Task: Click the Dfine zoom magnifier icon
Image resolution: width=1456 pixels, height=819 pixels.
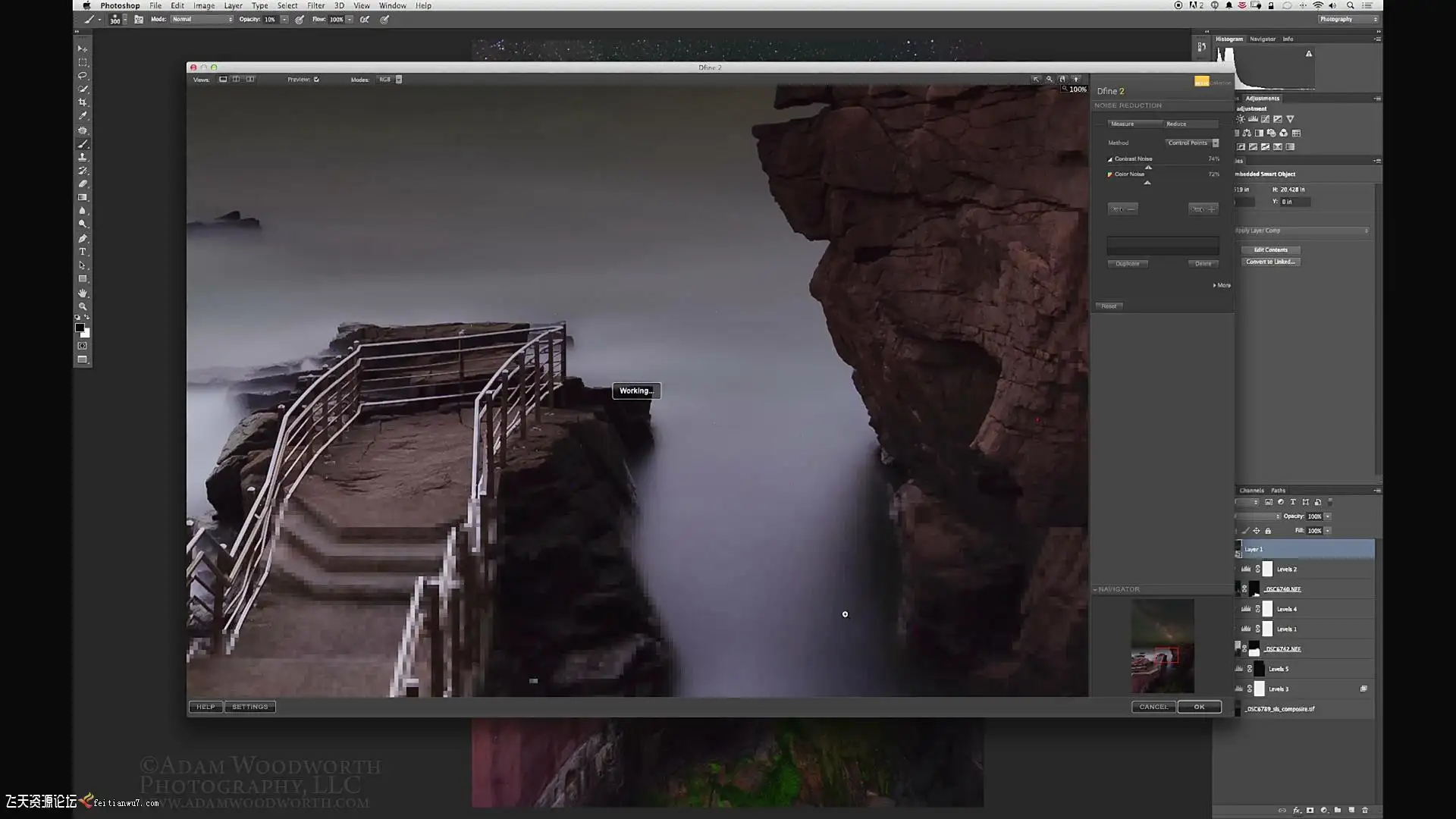Action: (1050, 79)
